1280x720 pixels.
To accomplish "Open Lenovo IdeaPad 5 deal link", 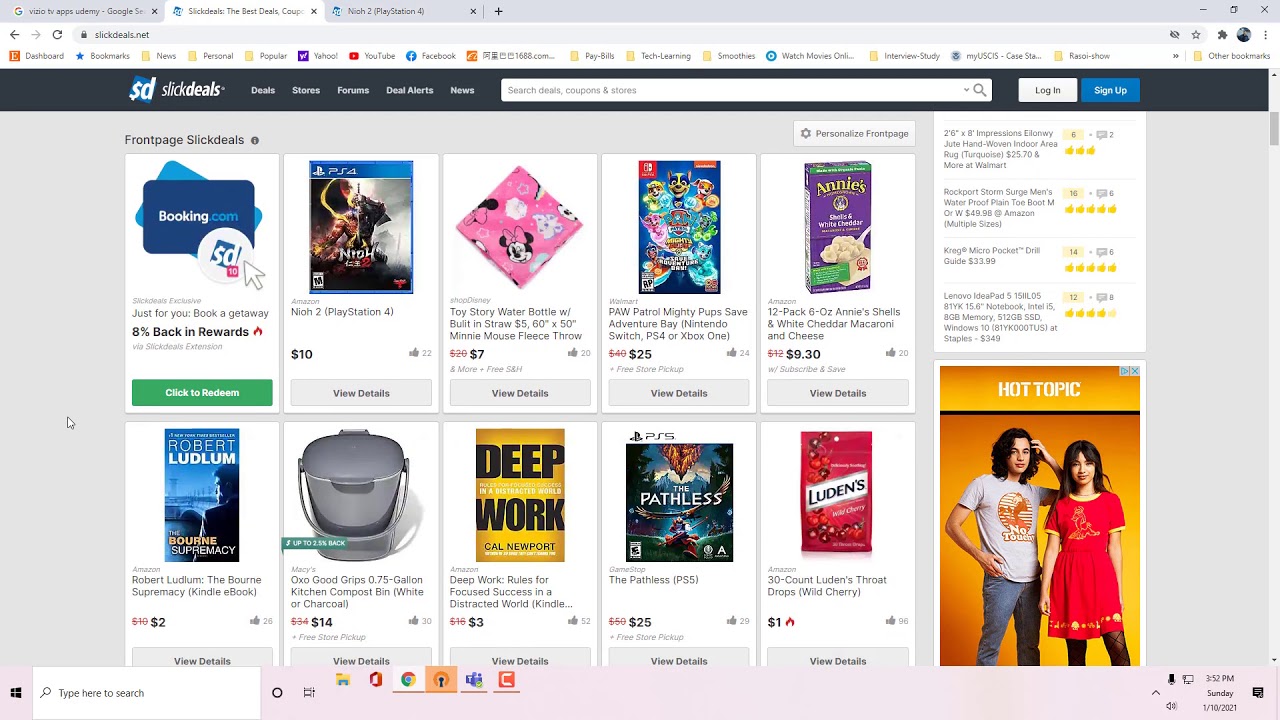I will tap(1000, 317).
